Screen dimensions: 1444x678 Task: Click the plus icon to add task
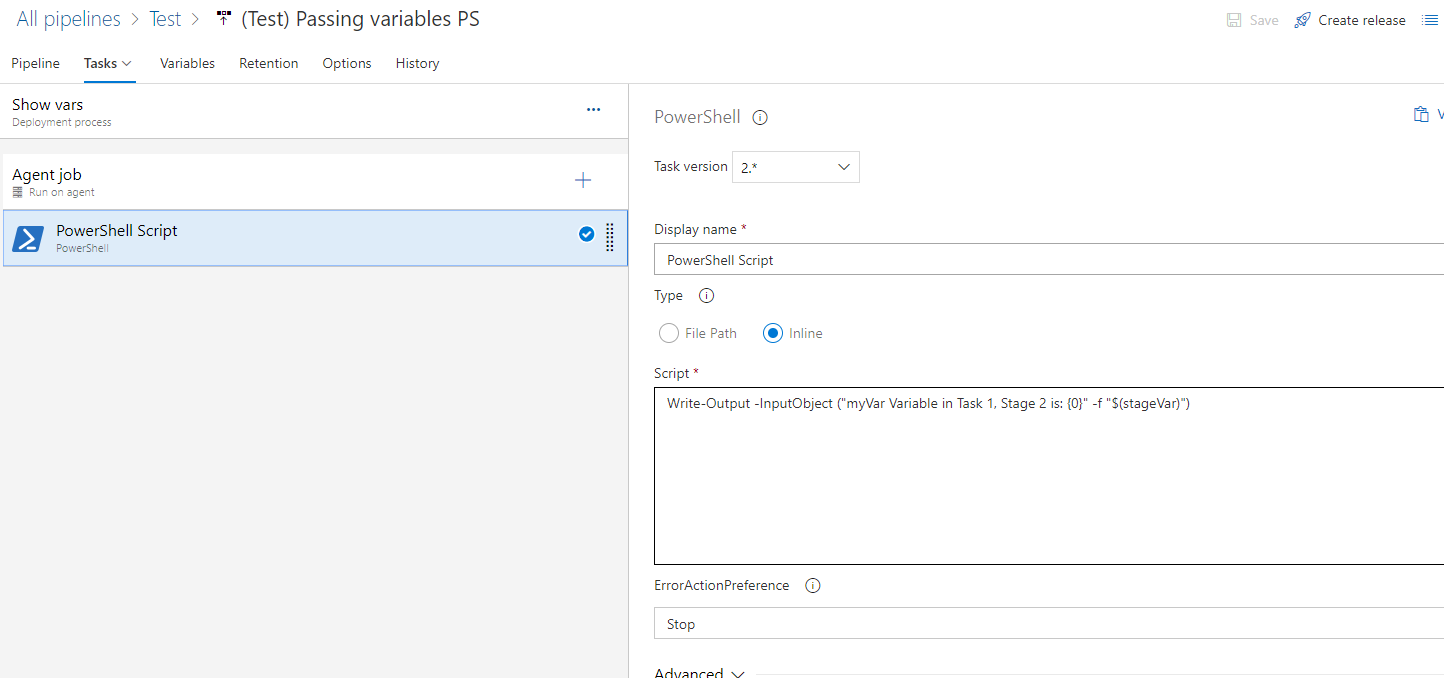pos(583,181)
